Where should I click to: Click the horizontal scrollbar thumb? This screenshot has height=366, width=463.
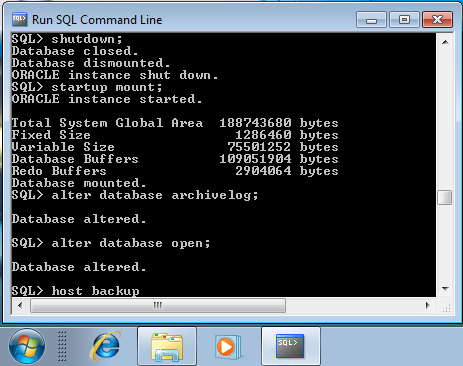(x=158, y=305)
